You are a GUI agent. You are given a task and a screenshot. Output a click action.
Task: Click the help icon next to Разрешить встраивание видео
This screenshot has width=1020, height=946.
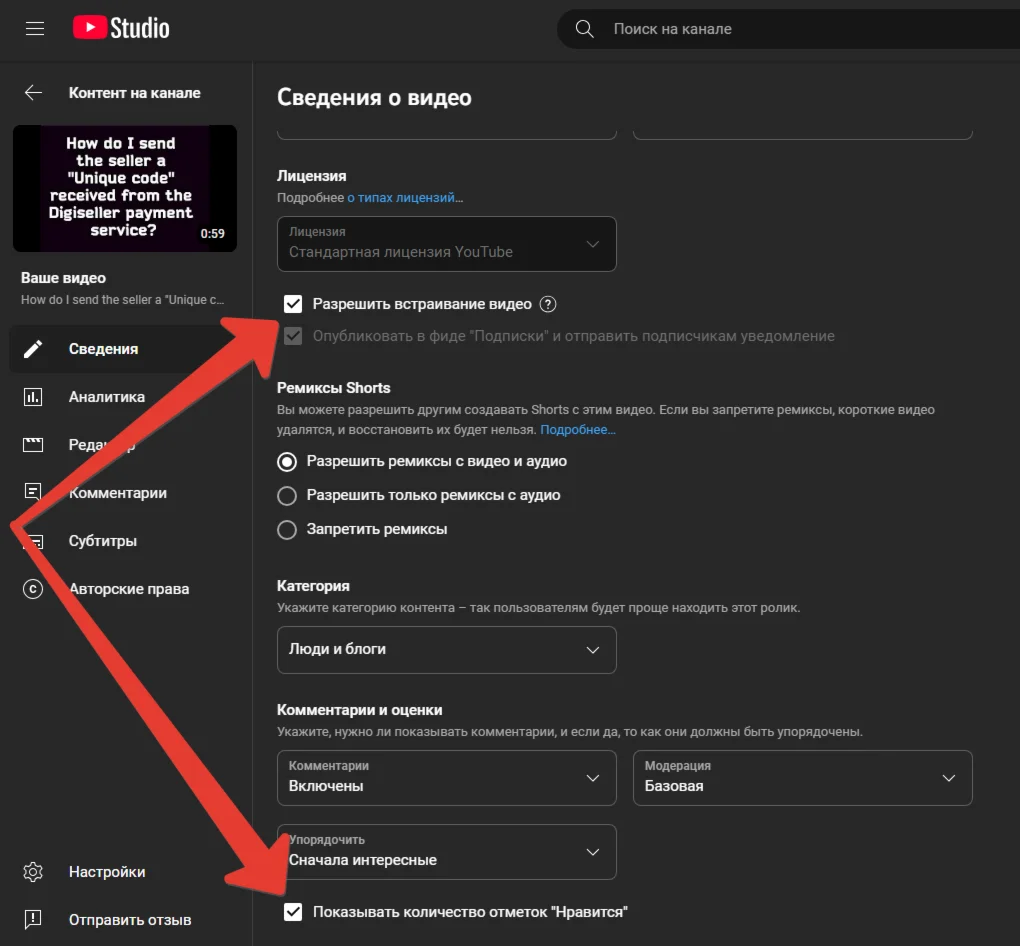(547, 304)
